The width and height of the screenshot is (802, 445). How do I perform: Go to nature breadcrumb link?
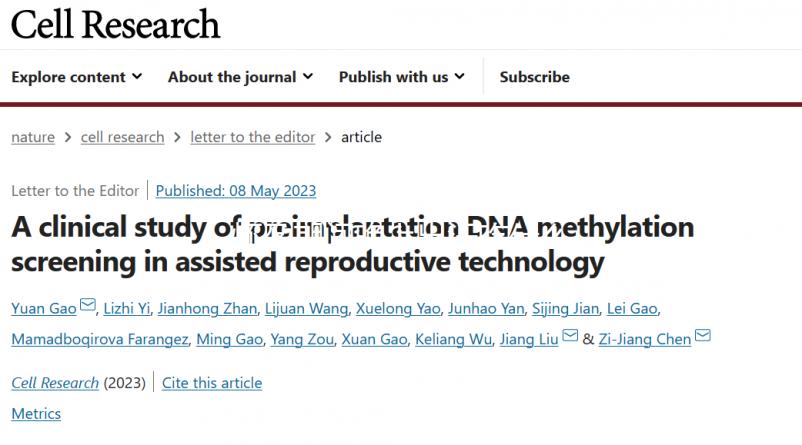pos(33,137)
